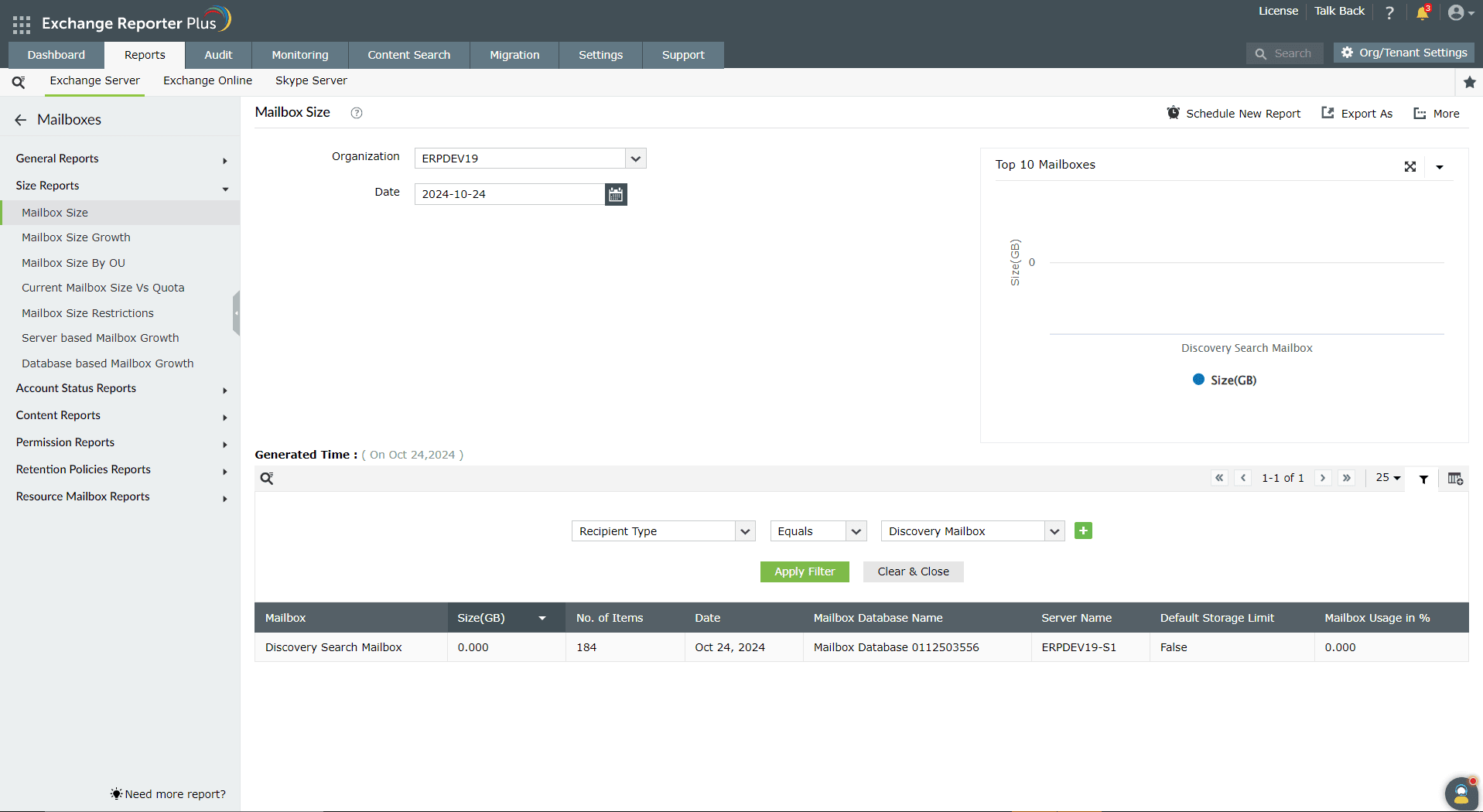
Task: Switch to the Content Search tab
Action: tap(409, 55)
